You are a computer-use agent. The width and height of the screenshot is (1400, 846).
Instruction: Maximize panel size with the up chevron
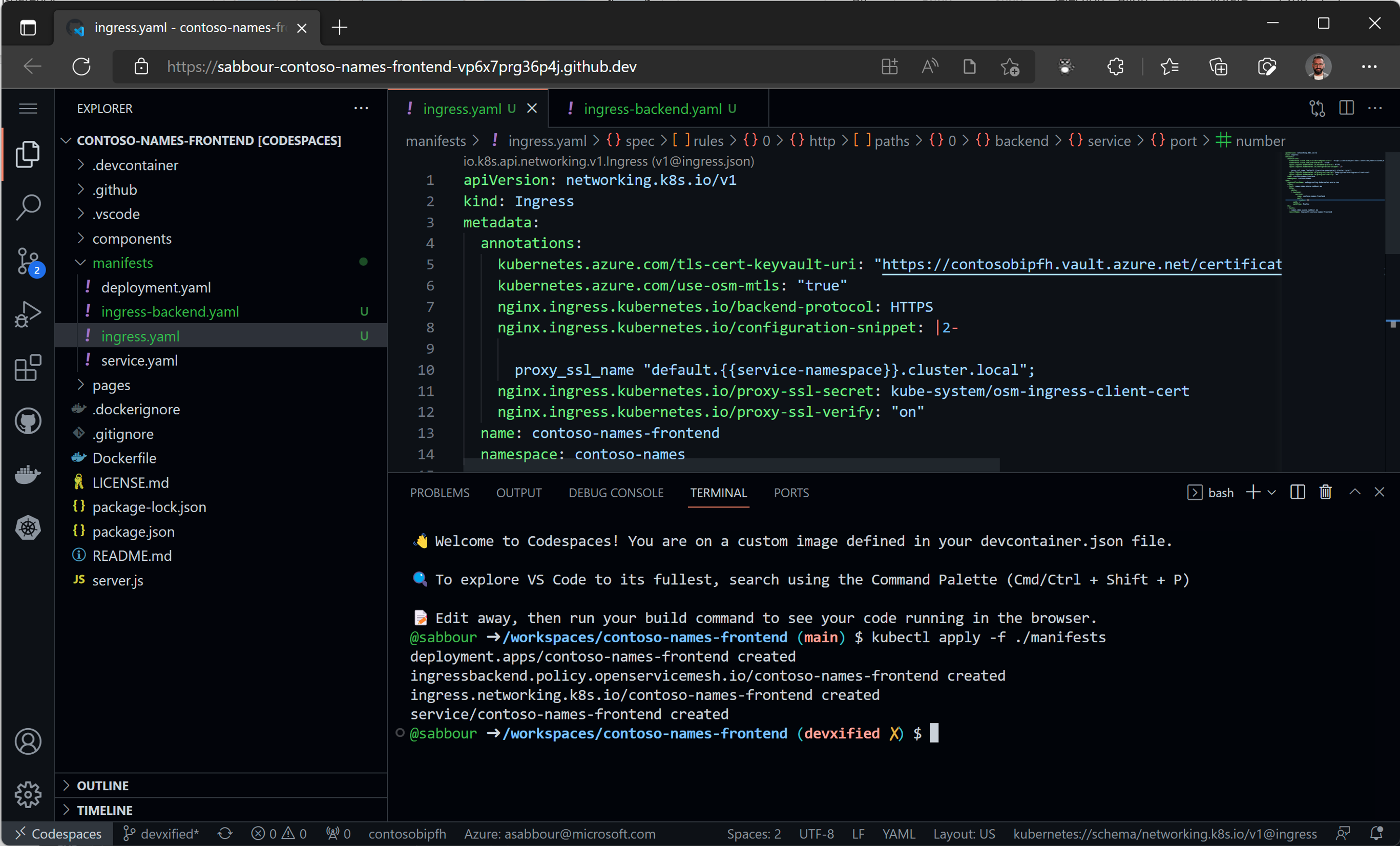1354,492
